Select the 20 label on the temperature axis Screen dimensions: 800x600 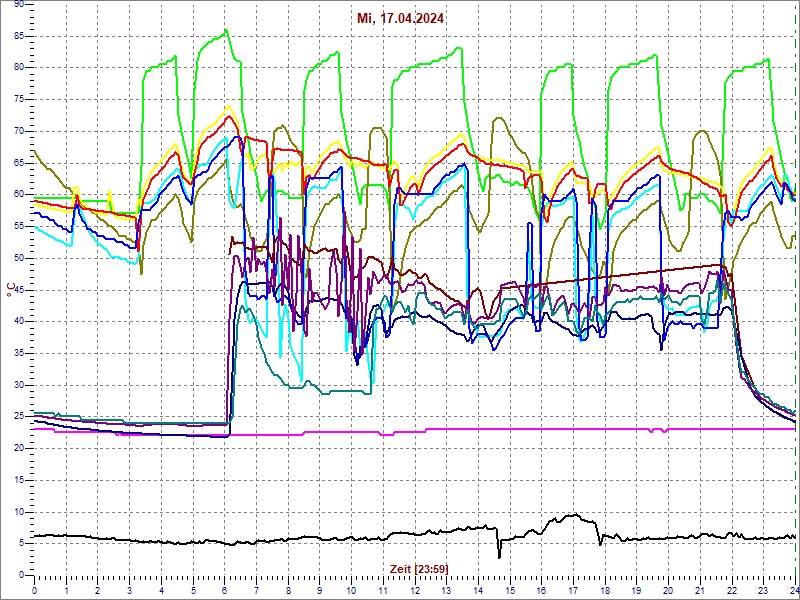[18, 449]
